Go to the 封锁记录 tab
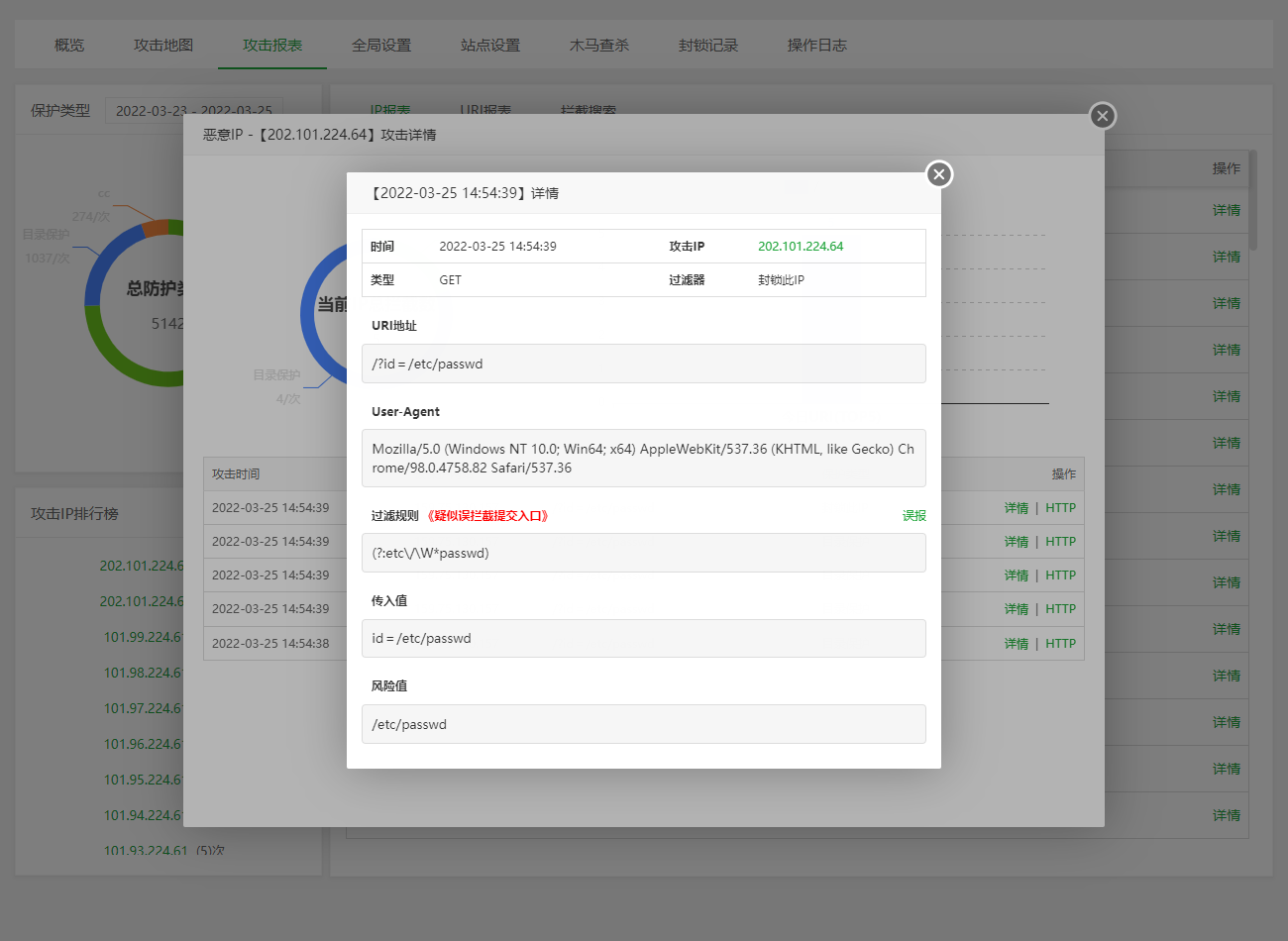The width and height of the screenshot is (1288, 941). click(x=708, y=46)
